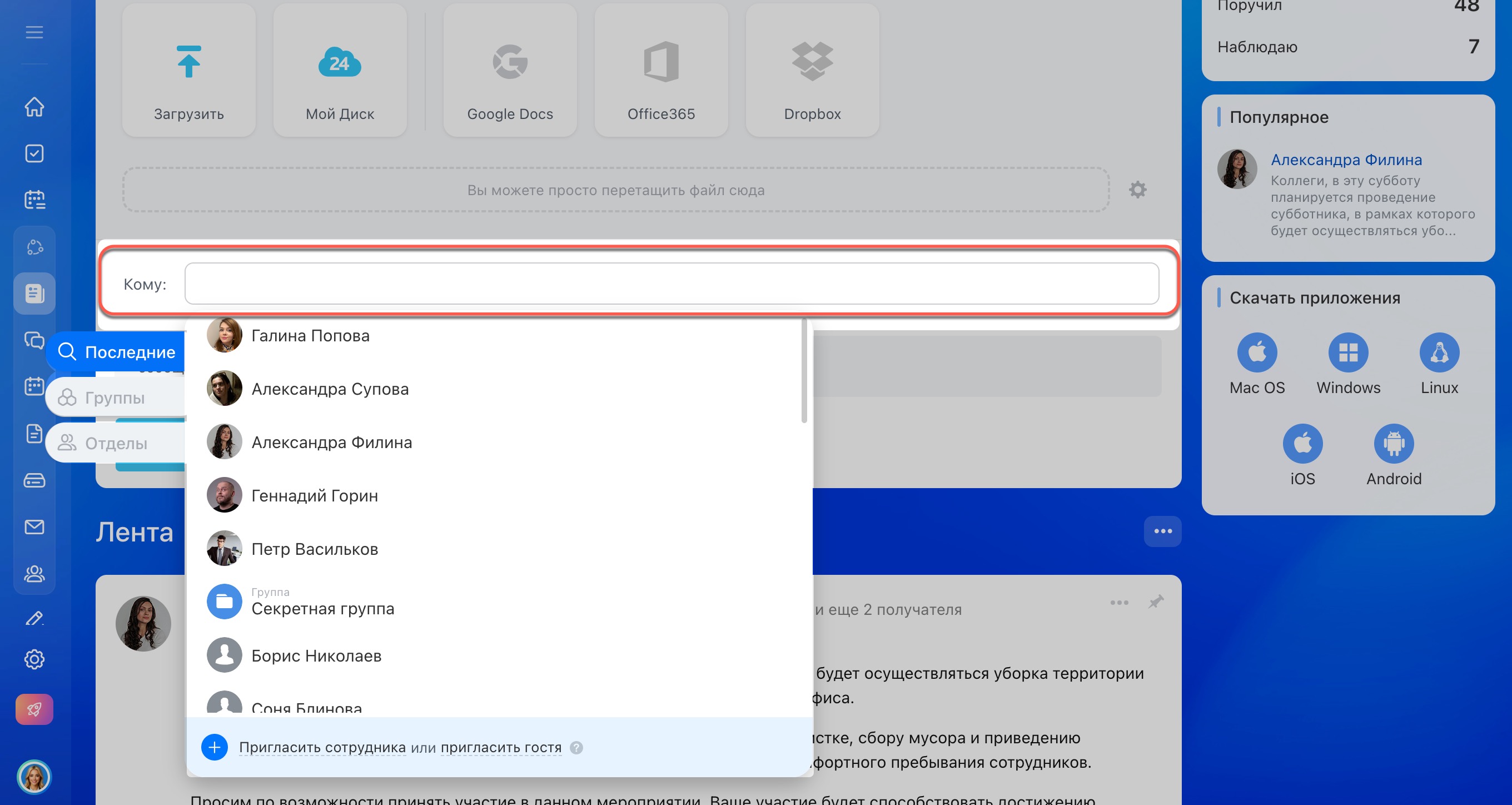Open the home icon in sidebar
Image resolution: width=1512 pixels, height=805 pixels.
pos(34,107)
